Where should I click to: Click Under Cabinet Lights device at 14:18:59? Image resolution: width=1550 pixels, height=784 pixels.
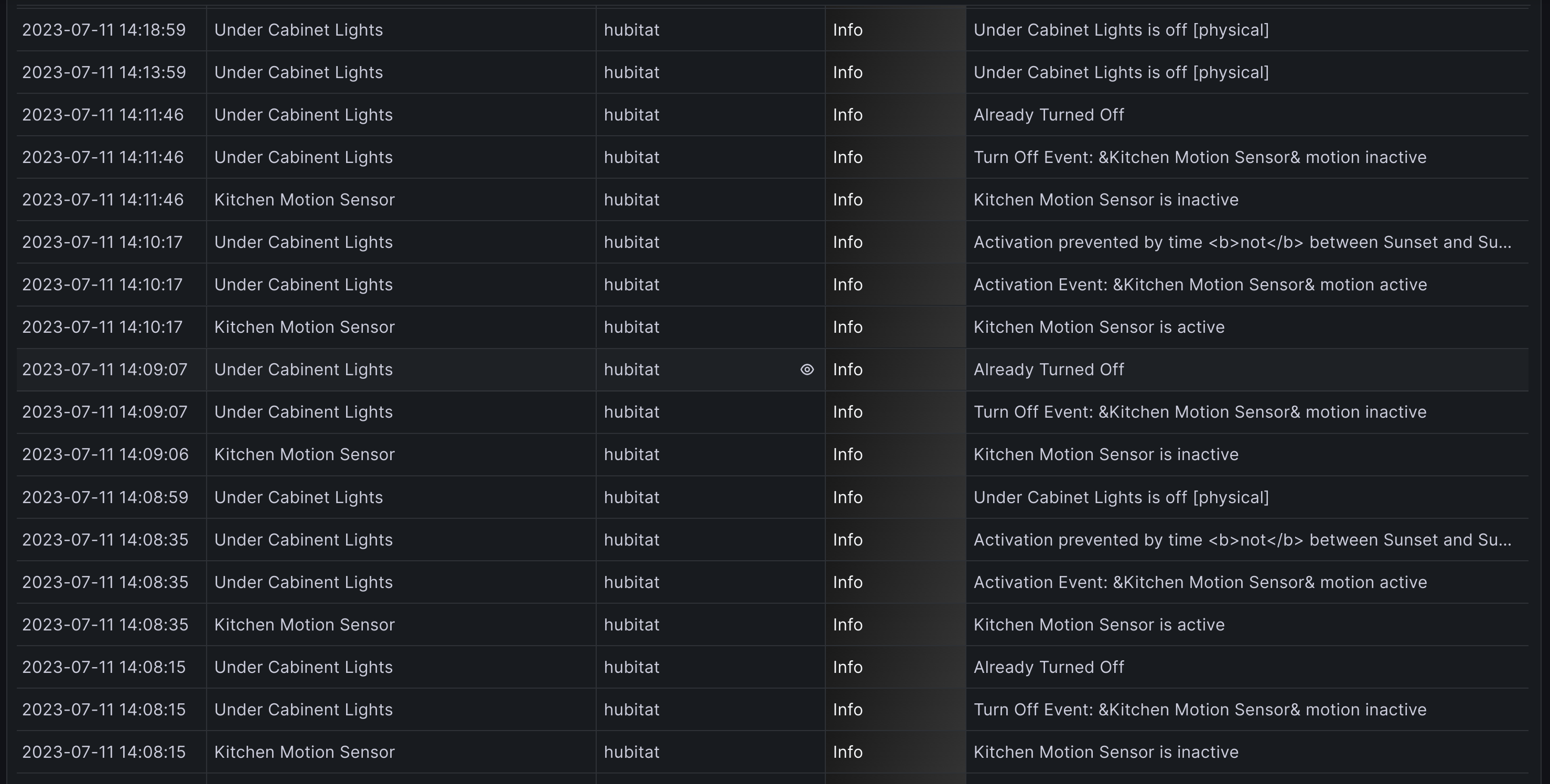(298, 30)
